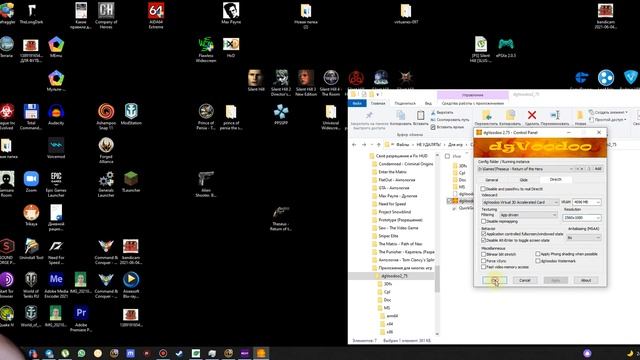
Task: Open Total Commander desktop icon
Action: (x=31, y=116)
